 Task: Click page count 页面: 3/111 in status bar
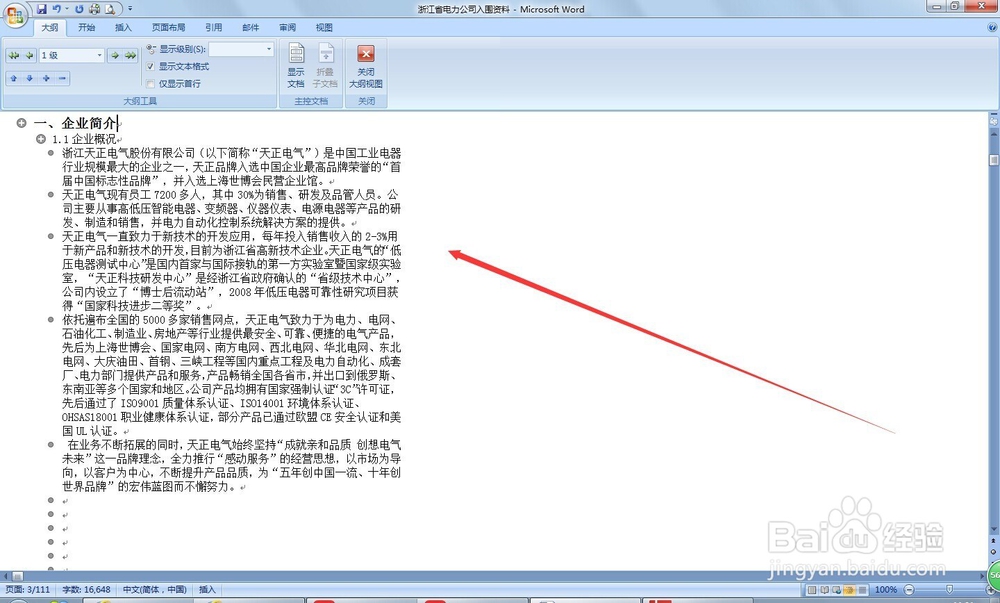tap(29, 590)
